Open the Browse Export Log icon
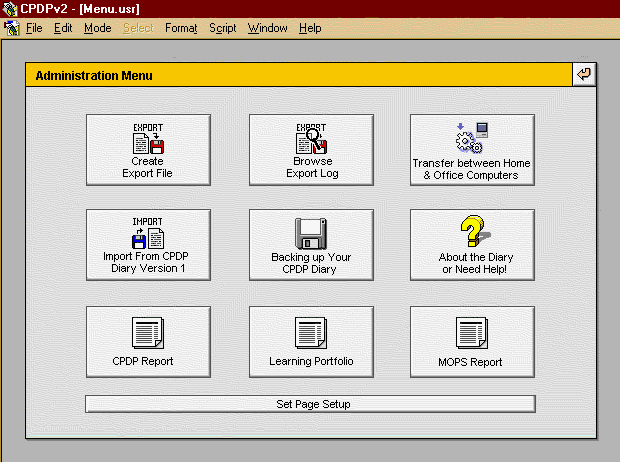 click(311, 138)
